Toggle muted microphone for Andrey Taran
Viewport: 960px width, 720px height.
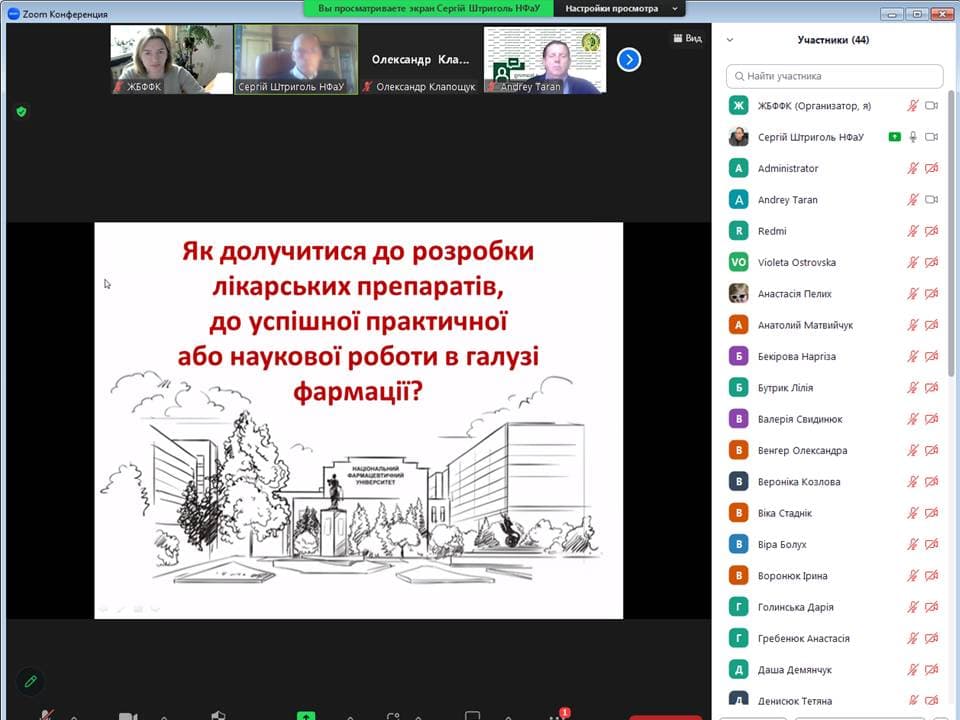coord(913,200)
